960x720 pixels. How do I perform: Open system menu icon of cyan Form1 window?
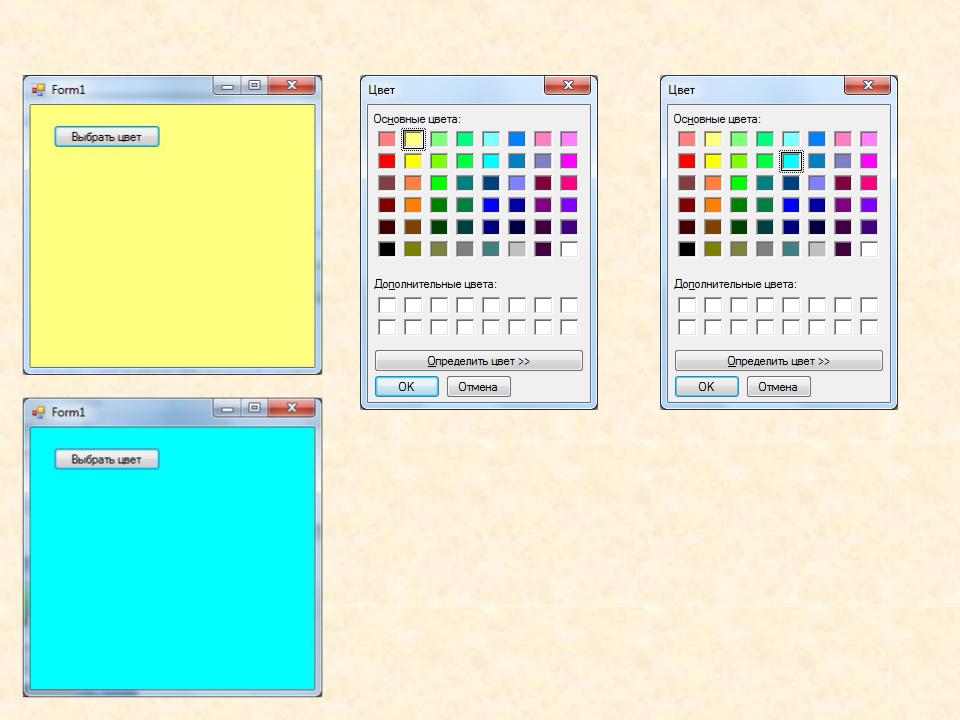tap(39, 412)
